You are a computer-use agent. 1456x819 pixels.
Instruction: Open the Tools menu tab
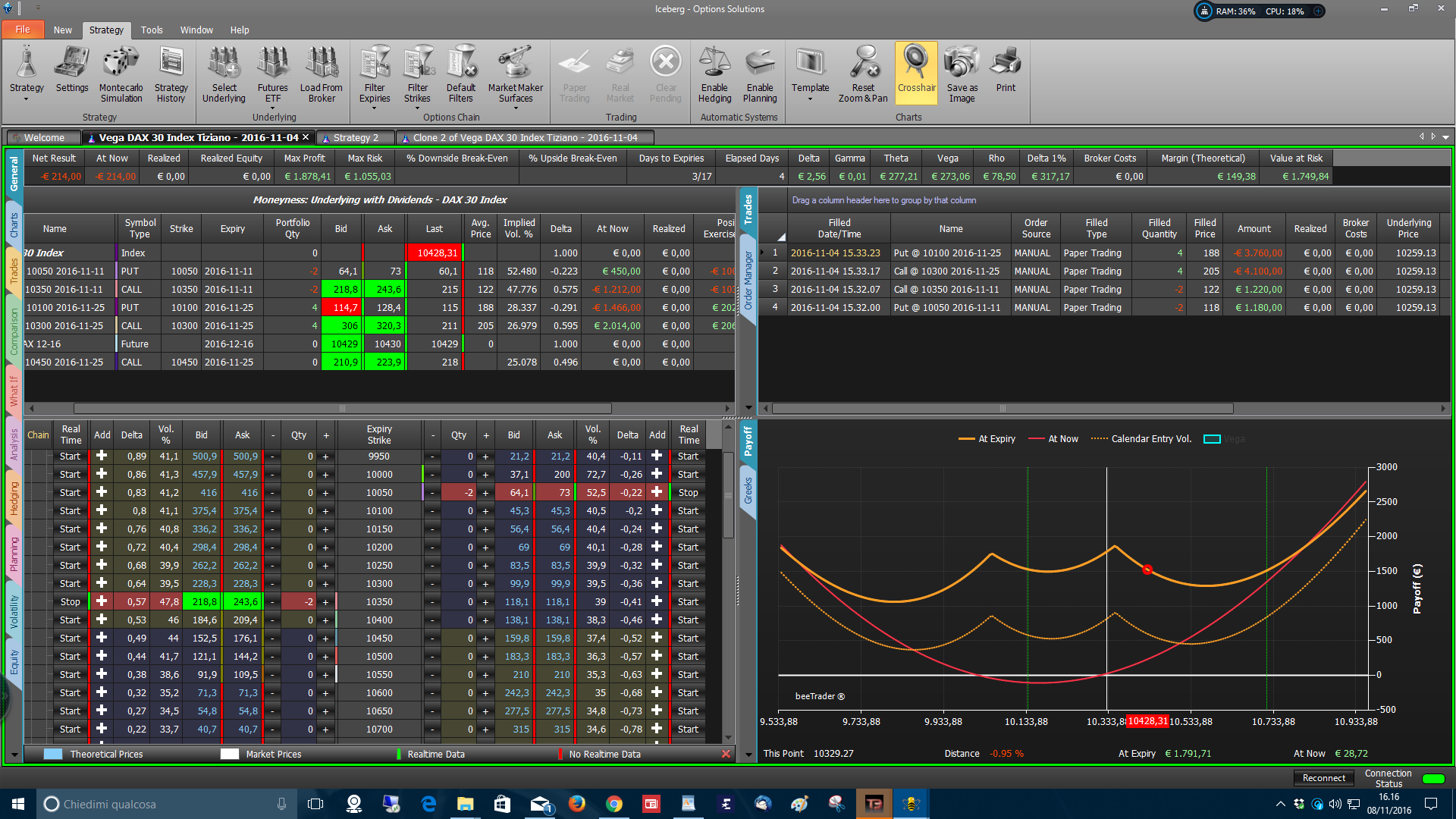152,30
